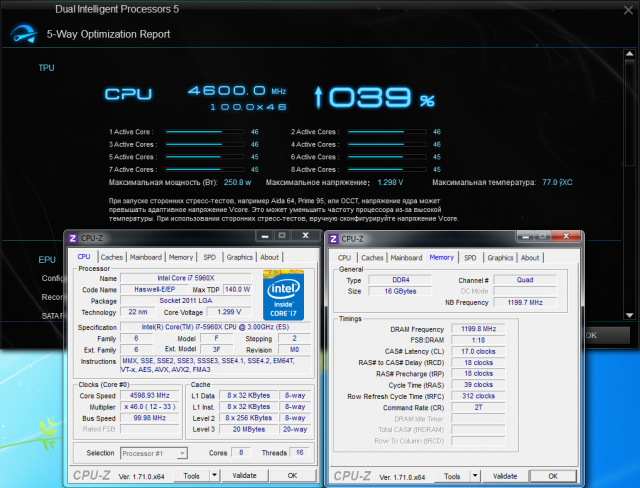Click the CPU-Z icon in right window title
This screenshot has width=640, height=488.
(x=333, y=239)
